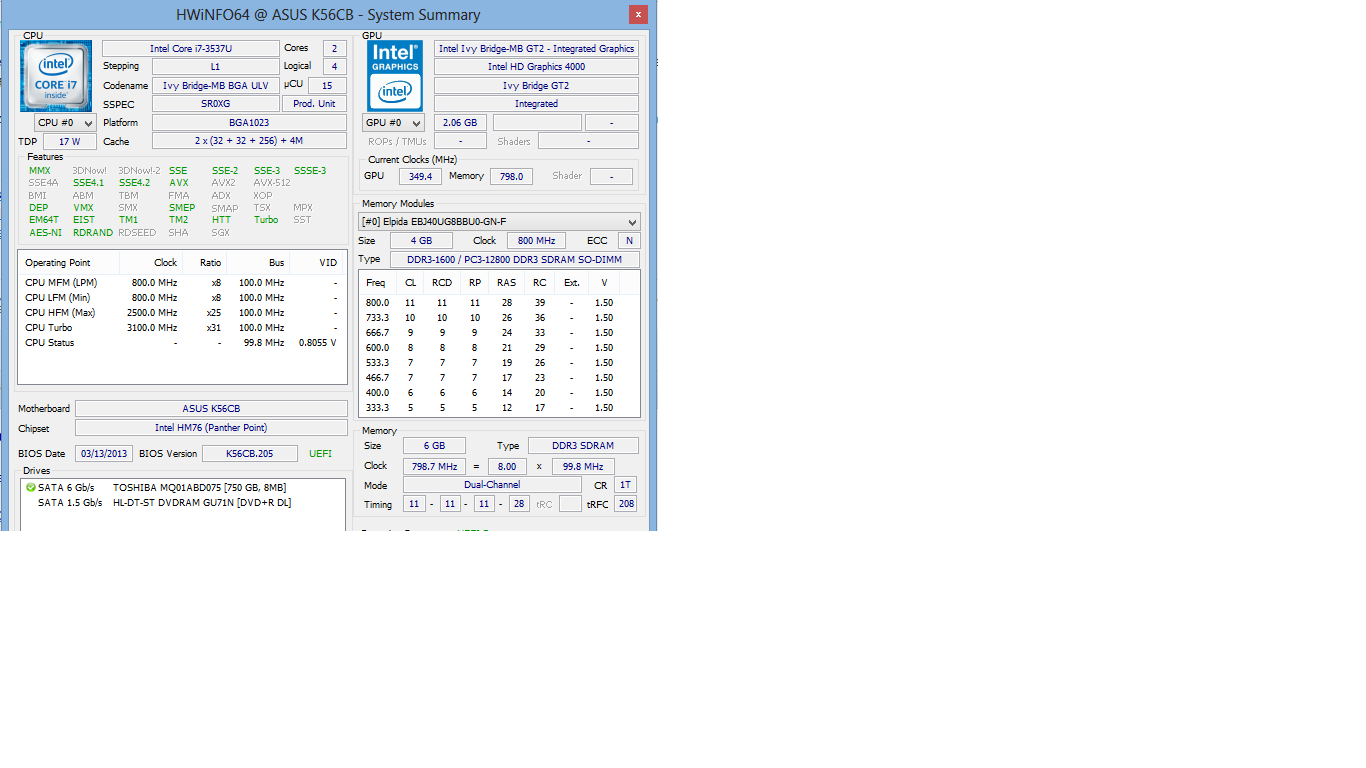Click the TDP 17 W value
1366x768 pixels.
tap(69, 142)
